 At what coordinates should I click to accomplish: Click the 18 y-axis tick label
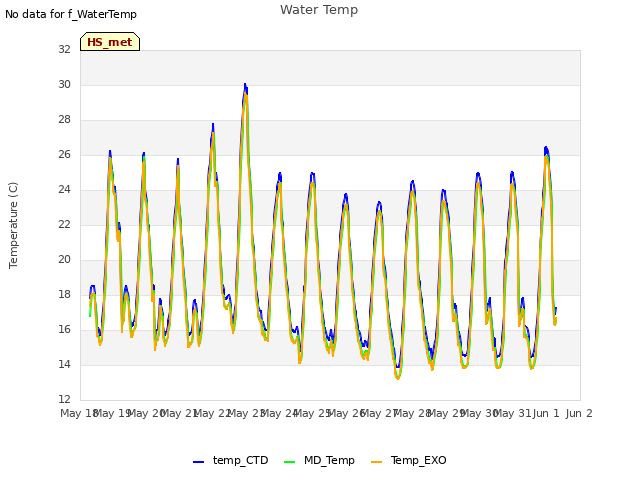tap(64, 295)
